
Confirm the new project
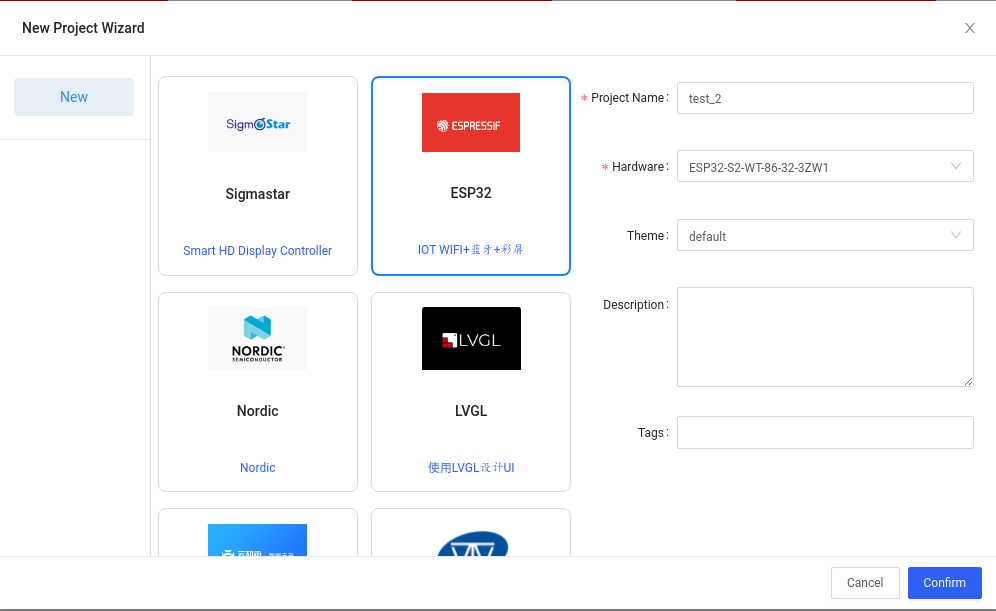pos(945,582)
